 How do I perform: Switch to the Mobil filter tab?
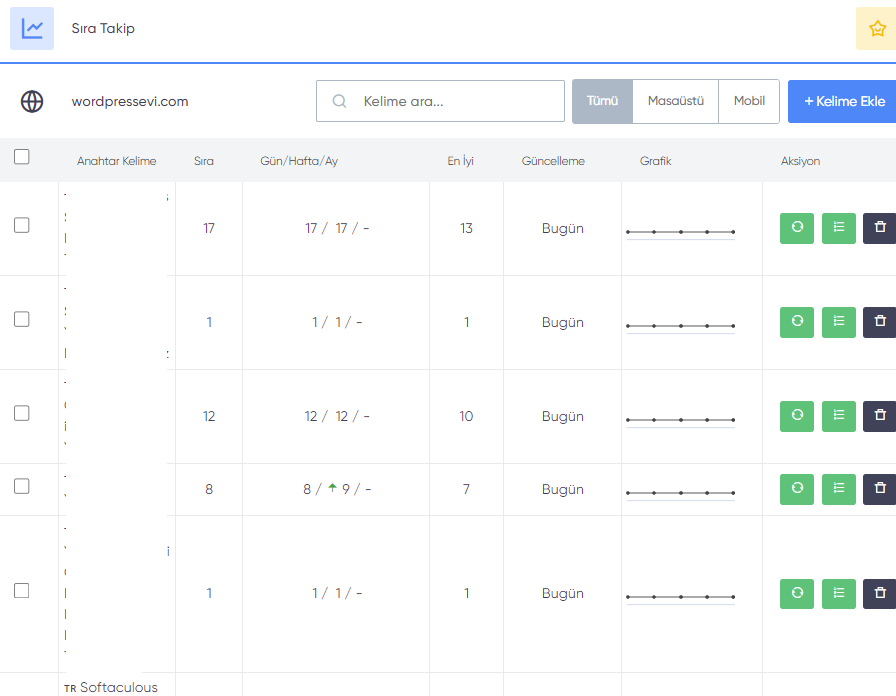tap(749, 101)
